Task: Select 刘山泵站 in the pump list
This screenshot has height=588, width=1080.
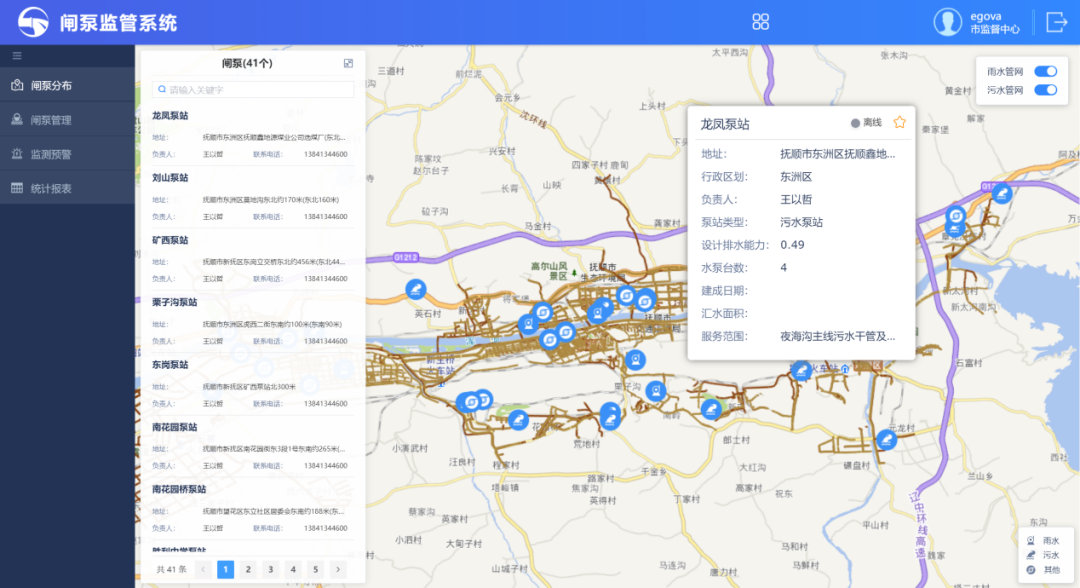Action: pyautogui.click(x=170, y=178)
